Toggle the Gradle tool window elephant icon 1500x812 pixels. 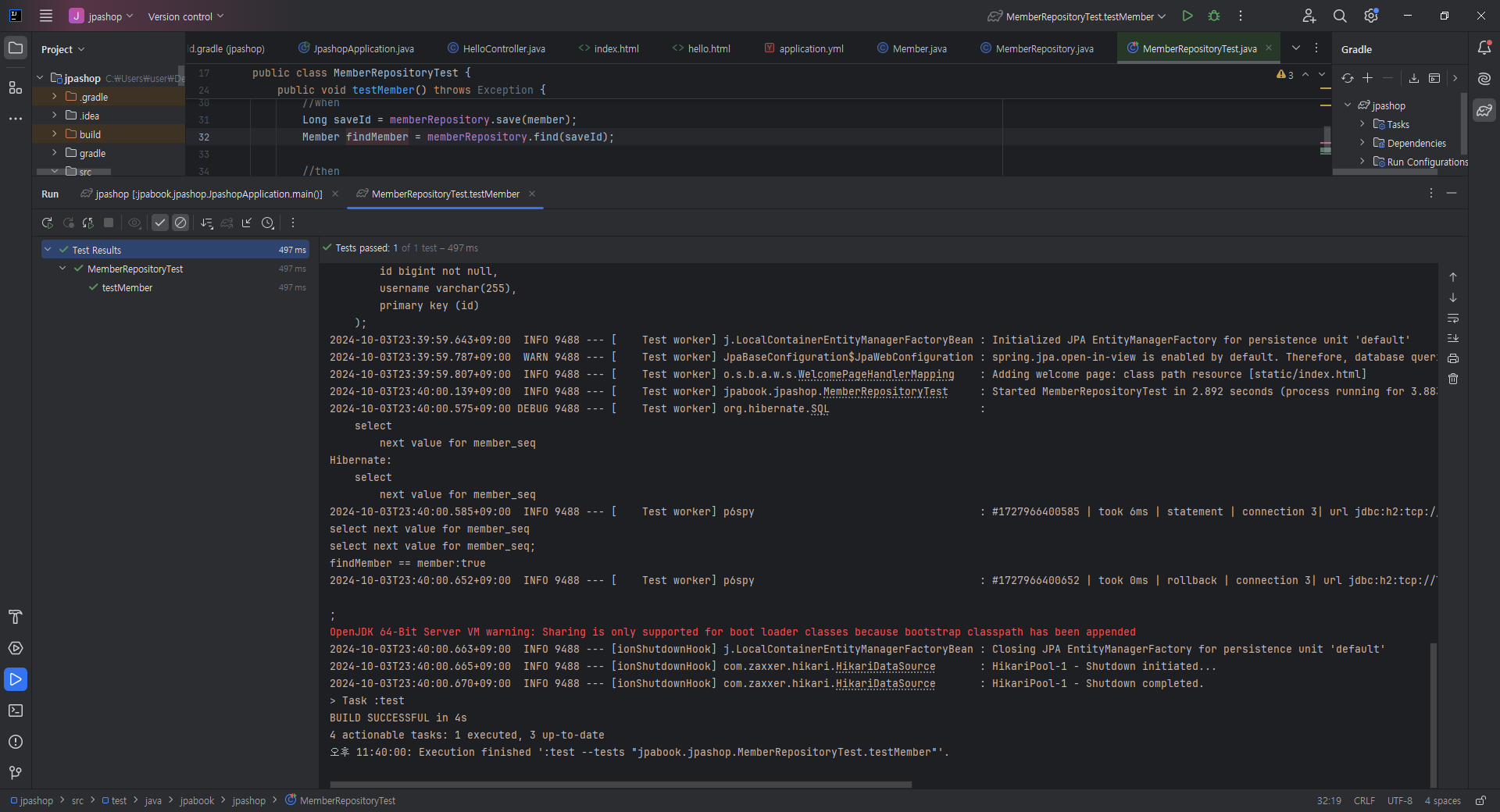1484,110
